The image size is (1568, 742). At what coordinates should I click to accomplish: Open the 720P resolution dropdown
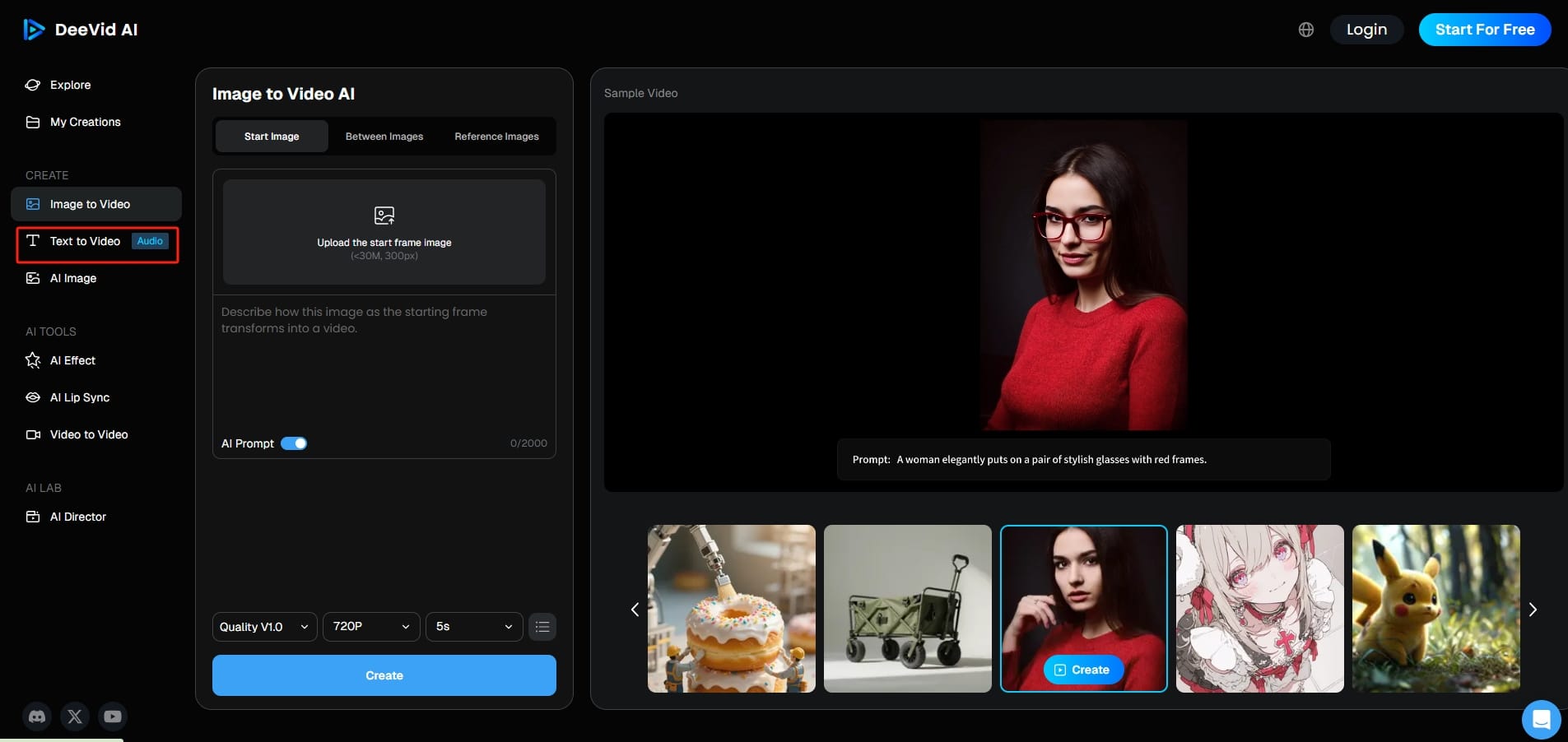point(371,627)
